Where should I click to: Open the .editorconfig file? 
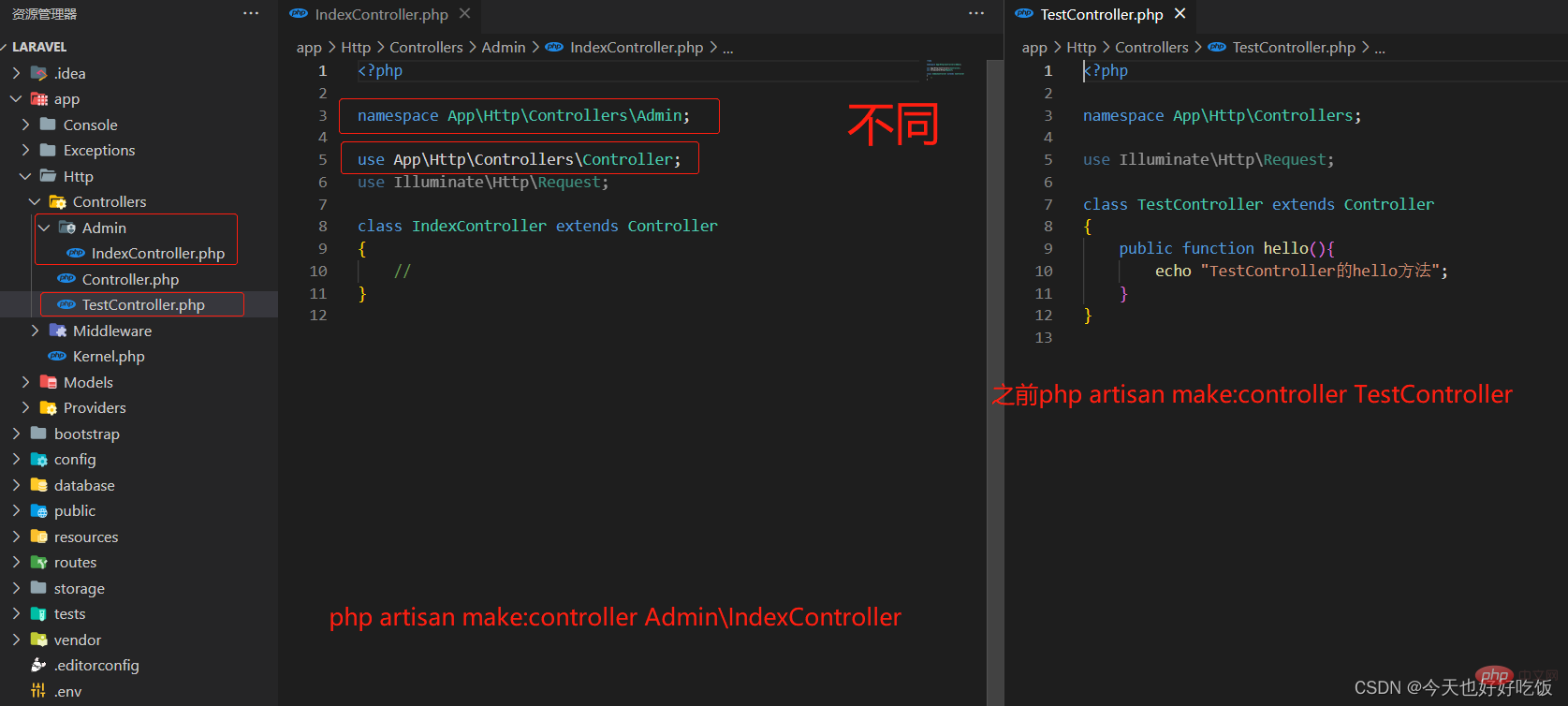tap(96, 666)
